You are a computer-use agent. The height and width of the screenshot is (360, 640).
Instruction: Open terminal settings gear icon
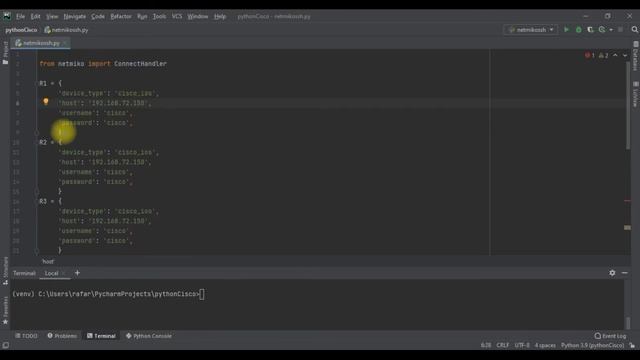(x=612, y=273)
